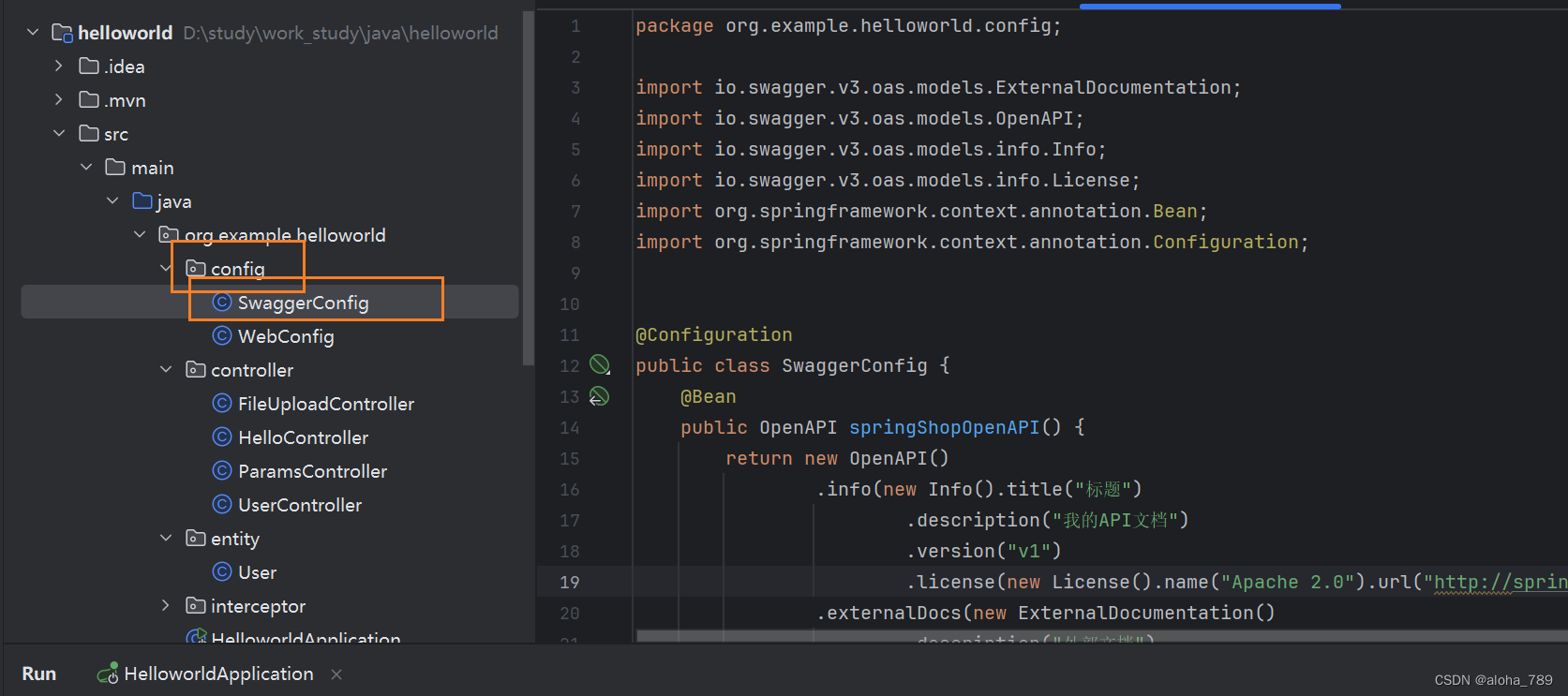Switch to the HelloworldApplication run tab

pyautogui.click(x=218, y=674)
